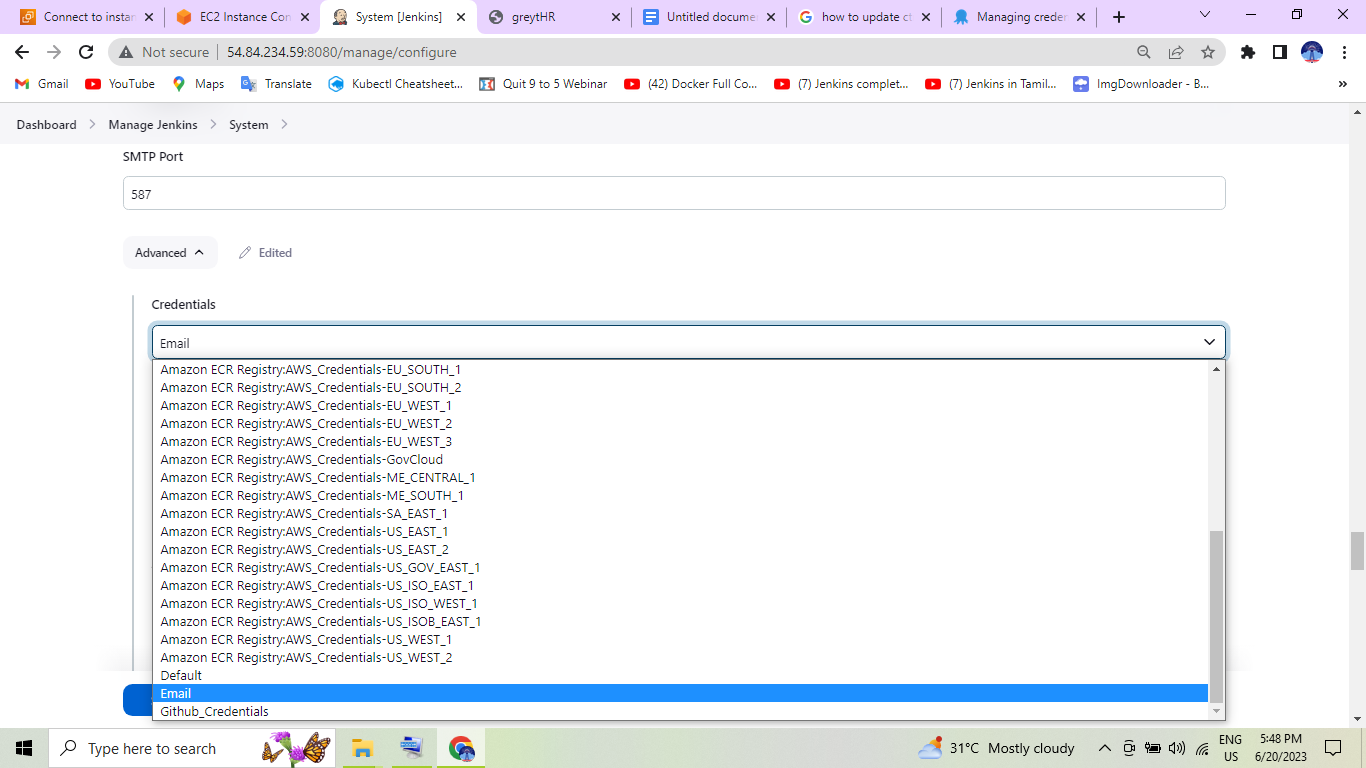Bookmark this page with star icon
Viewport: 1366px width, 768px height.
[1208, 52]
